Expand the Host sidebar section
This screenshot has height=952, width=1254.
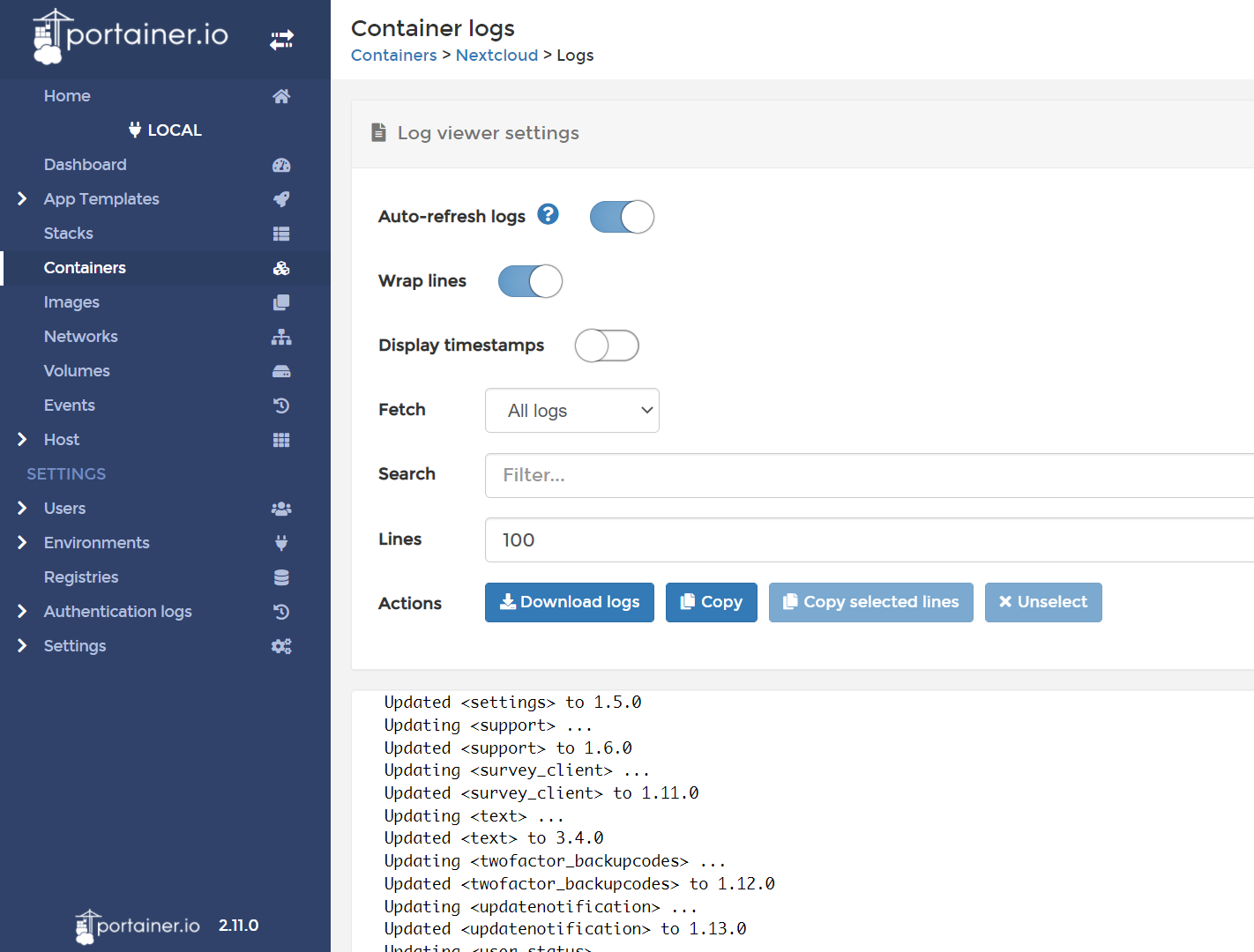point(23,440)
